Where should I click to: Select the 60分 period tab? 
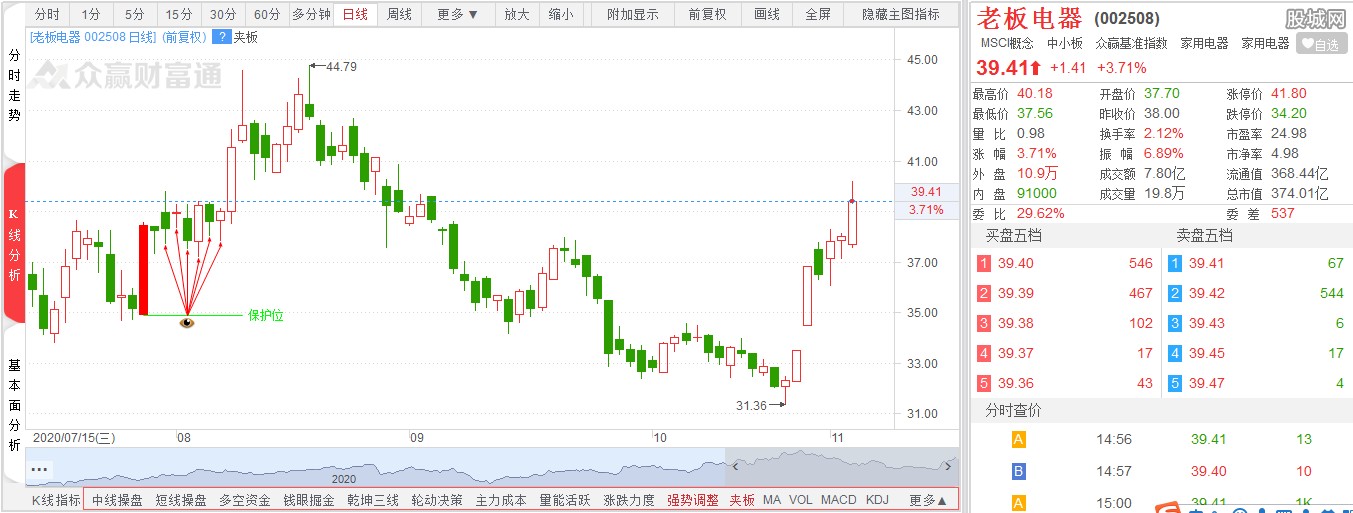(x=267, y=14)
